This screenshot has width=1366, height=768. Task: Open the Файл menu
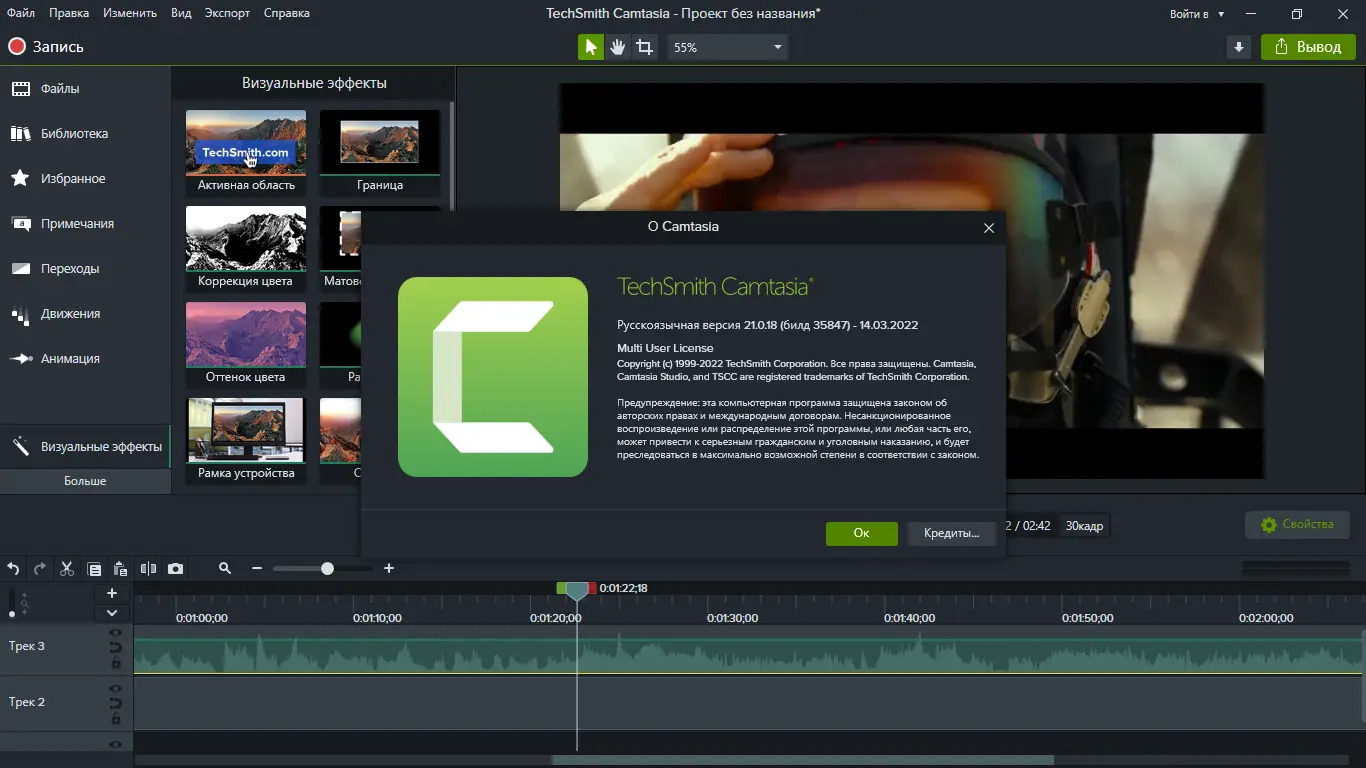point(19,13)
